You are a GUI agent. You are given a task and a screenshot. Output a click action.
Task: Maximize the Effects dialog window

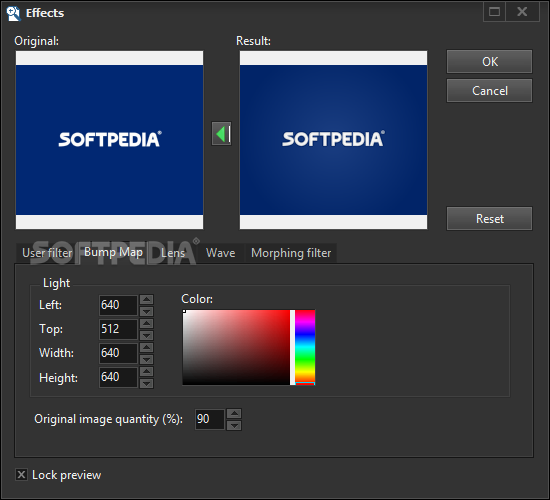(x=494, y=12)
